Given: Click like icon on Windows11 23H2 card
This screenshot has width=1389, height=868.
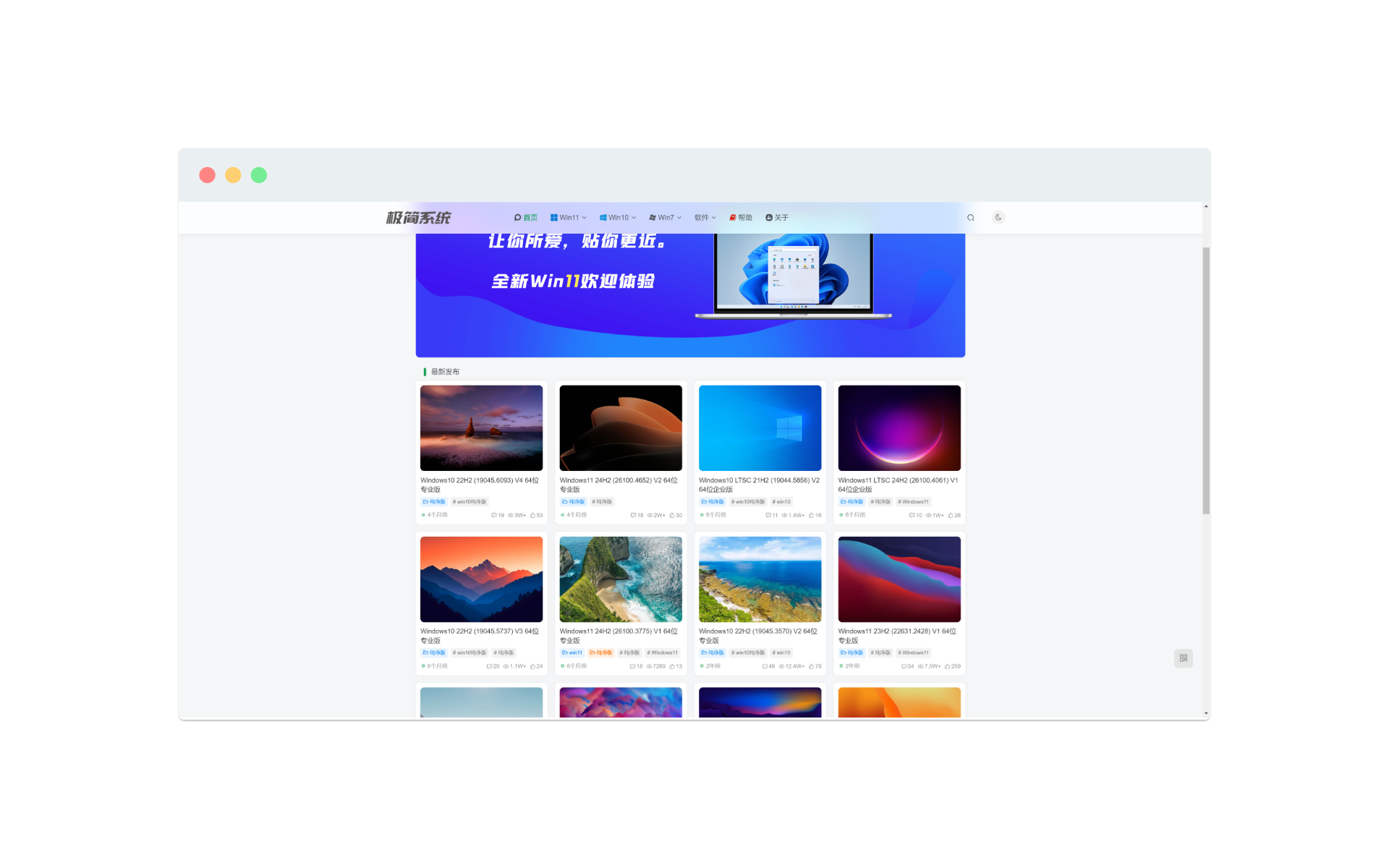Looking at the screenshot, I should [x=947, y=667].
